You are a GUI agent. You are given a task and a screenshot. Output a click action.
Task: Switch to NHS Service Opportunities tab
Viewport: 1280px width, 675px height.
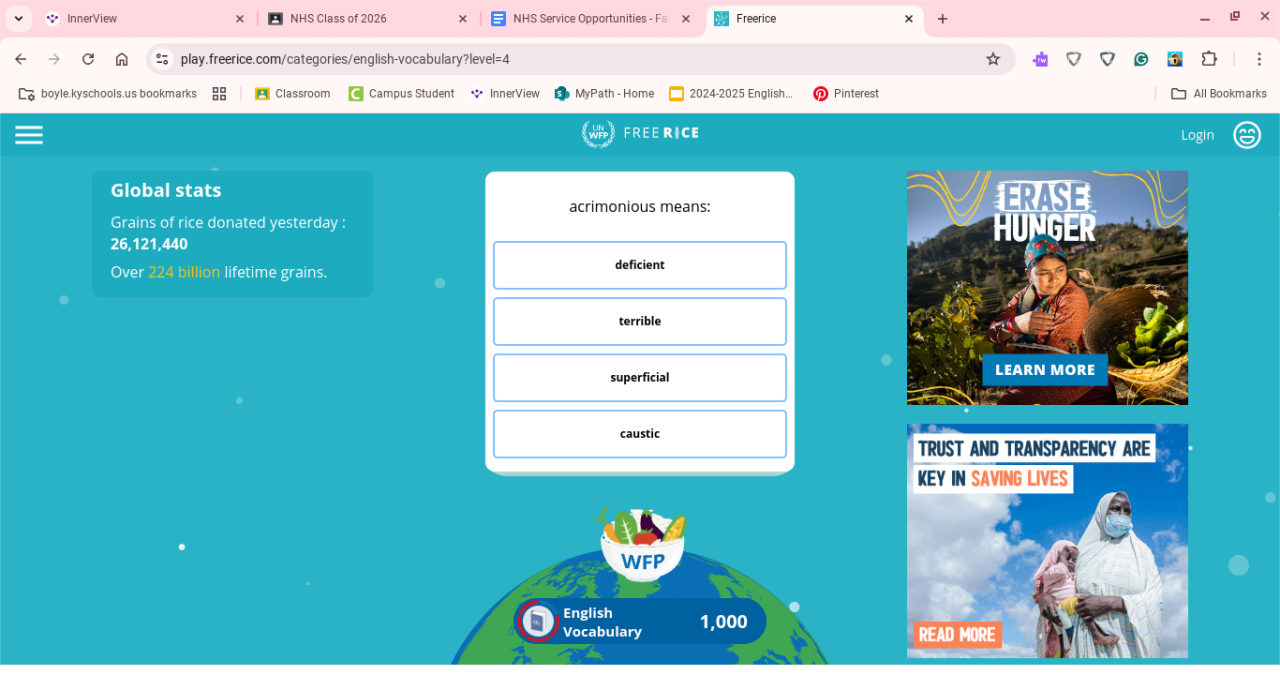(591, 19)
